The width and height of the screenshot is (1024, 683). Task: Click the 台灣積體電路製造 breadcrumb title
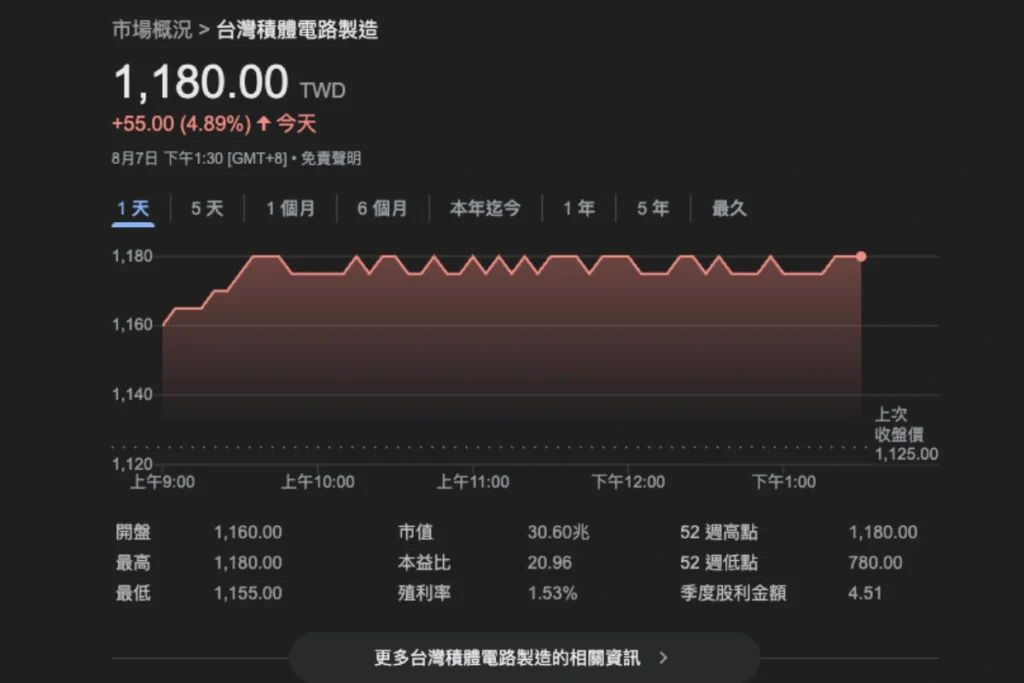pyautogui.click(x=297, y=30)
